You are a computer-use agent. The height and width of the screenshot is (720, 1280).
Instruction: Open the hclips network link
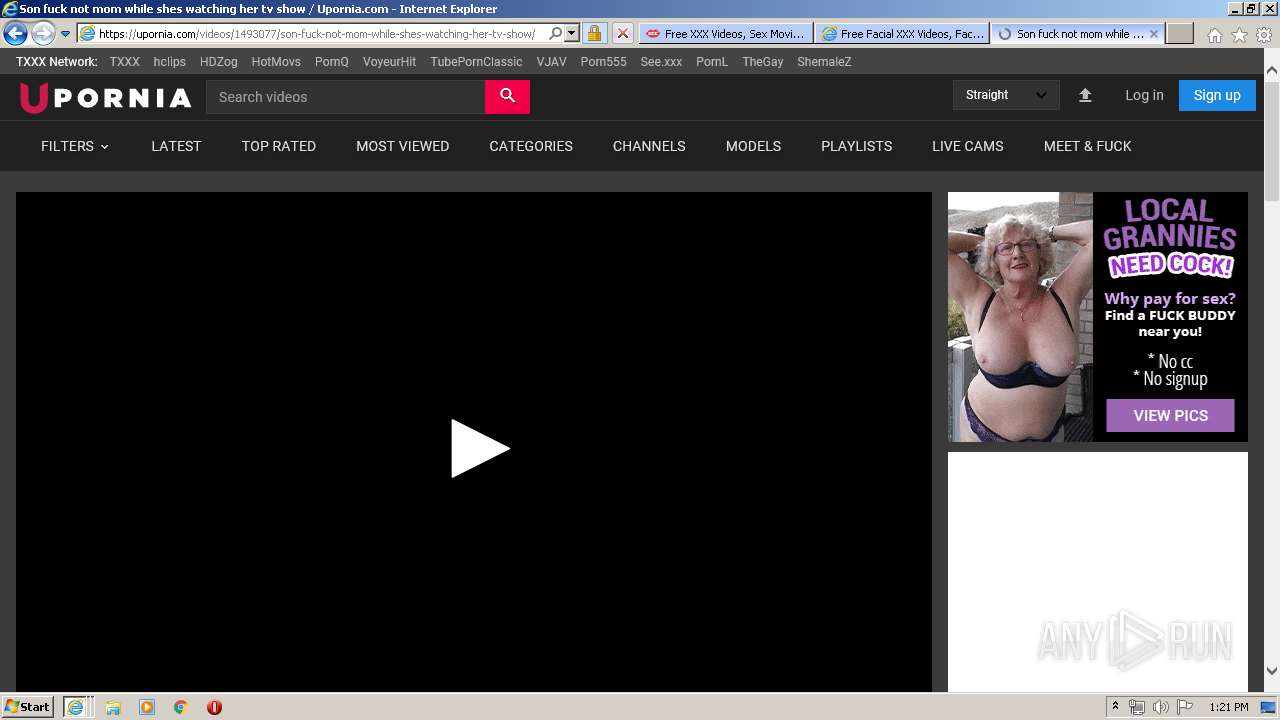pyautogui.click(x=169, y=61)
